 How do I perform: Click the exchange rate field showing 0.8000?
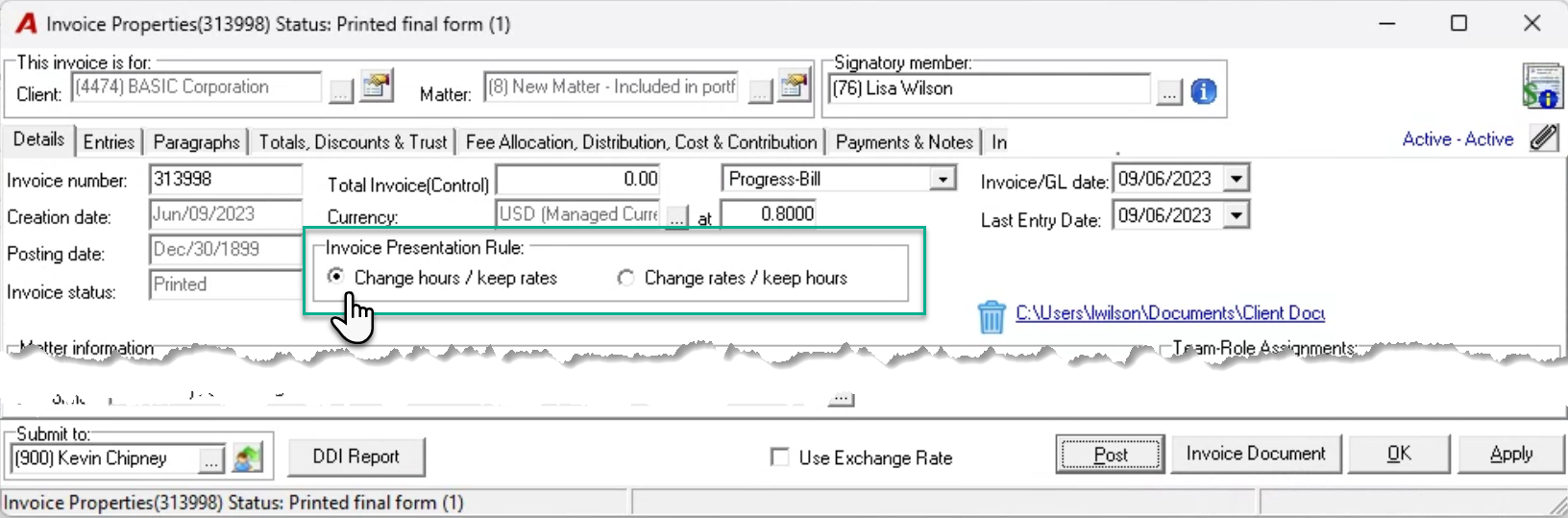(x=768, y=214)
